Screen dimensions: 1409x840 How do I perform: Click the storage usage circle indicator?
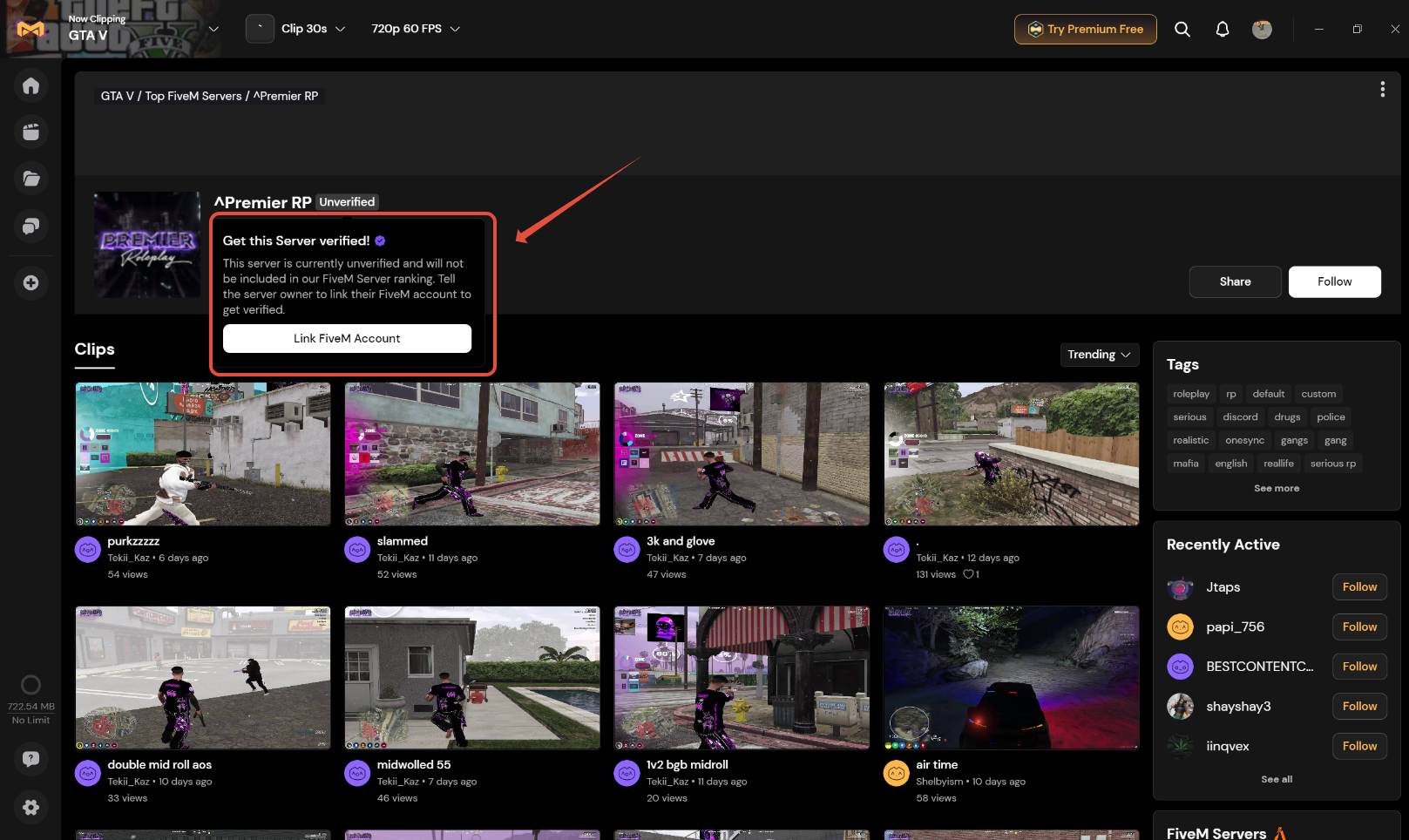(x=30, y=685)
